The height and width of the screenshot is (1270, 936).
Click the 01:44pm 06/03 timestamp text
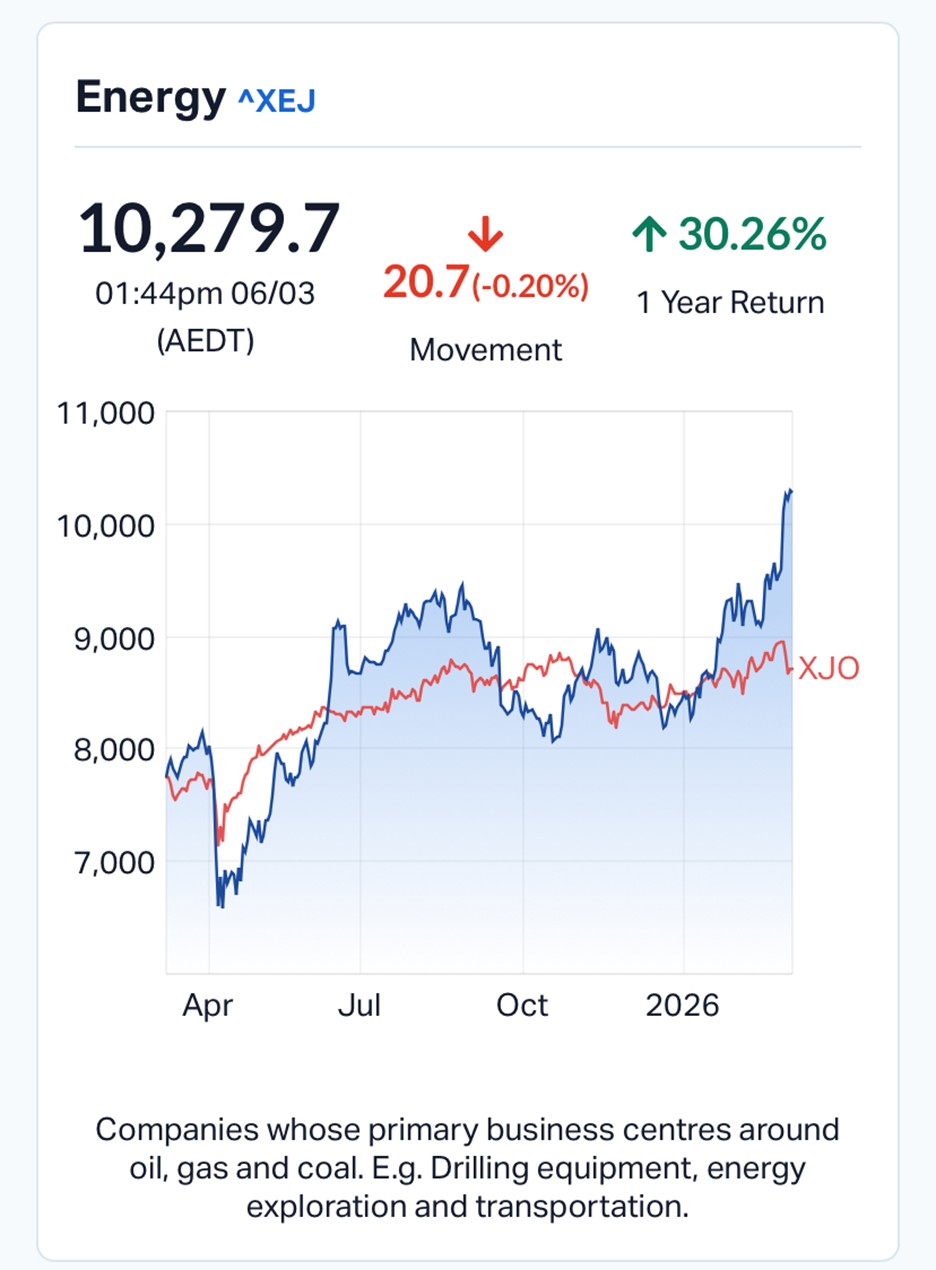tap(205, 294)
